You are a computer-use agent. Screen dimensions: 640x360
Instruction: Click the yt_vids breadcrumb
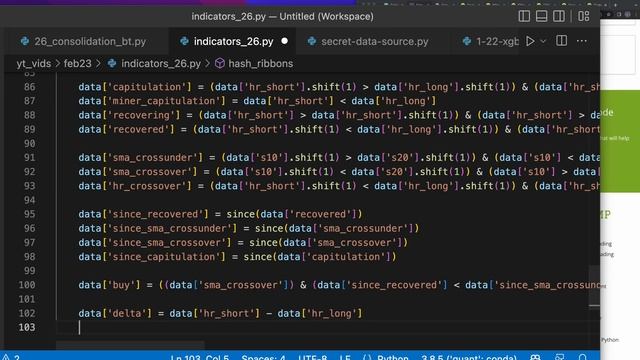click(x=34, y=64)
